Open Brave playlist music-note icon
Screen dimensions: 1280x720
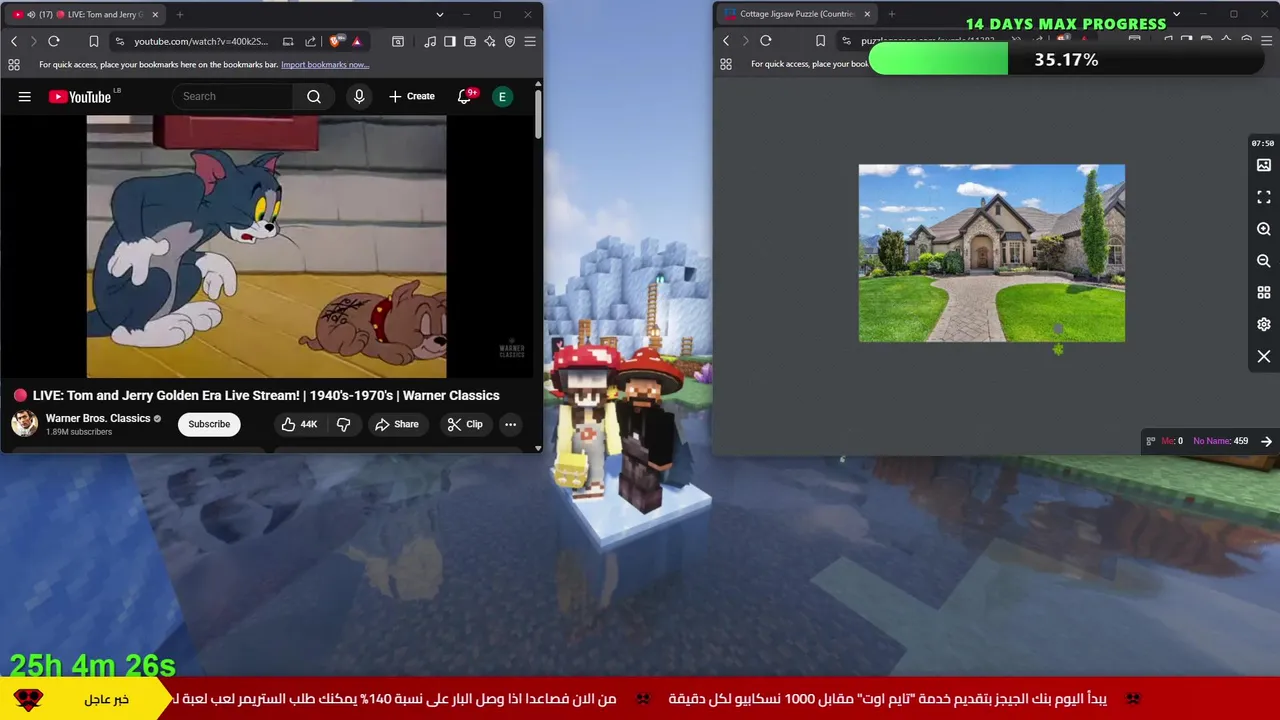coord(429,41)
